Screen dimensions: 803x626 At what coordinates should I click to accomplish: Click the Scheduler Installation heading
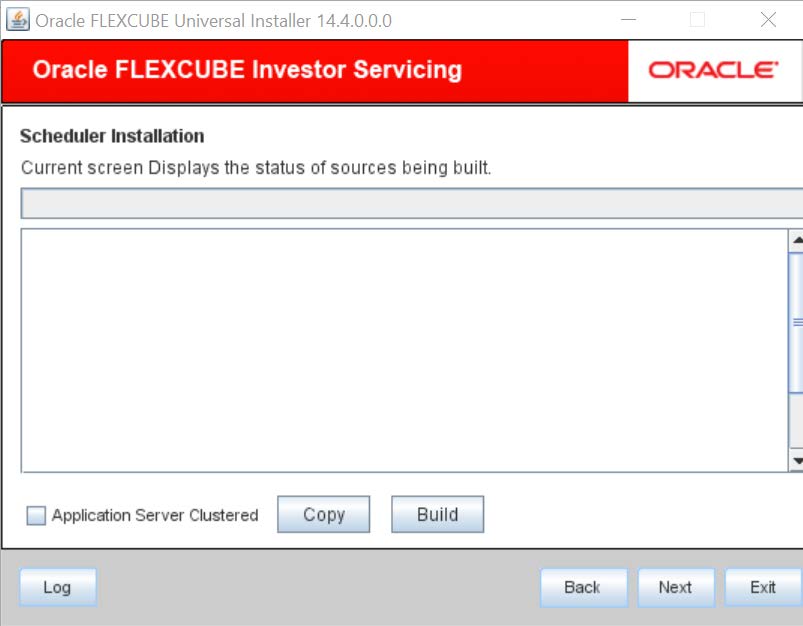point(112,136)
